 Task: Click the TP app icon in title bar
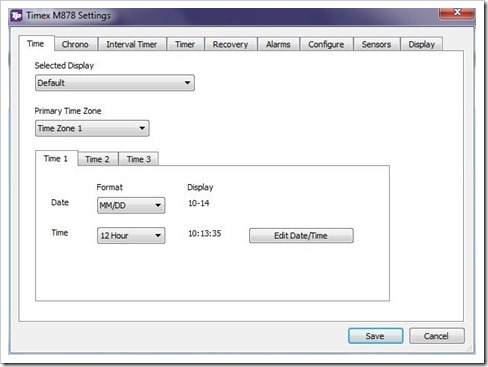coord(16,16)
